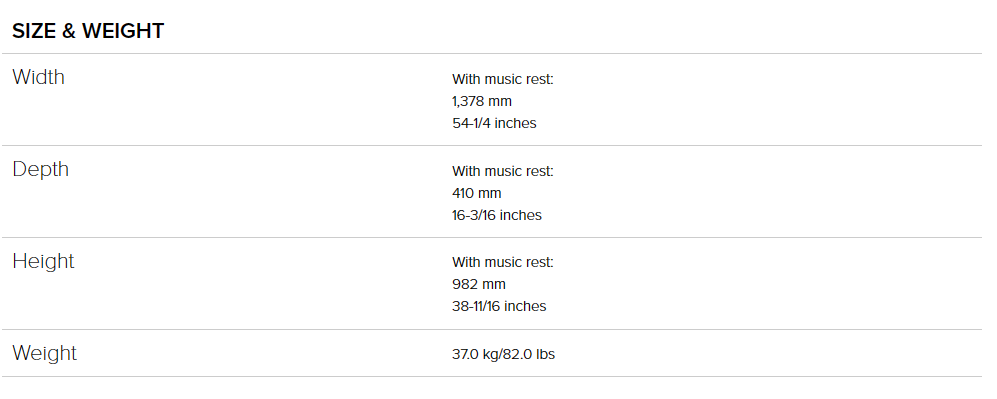Click the 1,378 mm width value
997x399 pixels.
coord(482,101)
